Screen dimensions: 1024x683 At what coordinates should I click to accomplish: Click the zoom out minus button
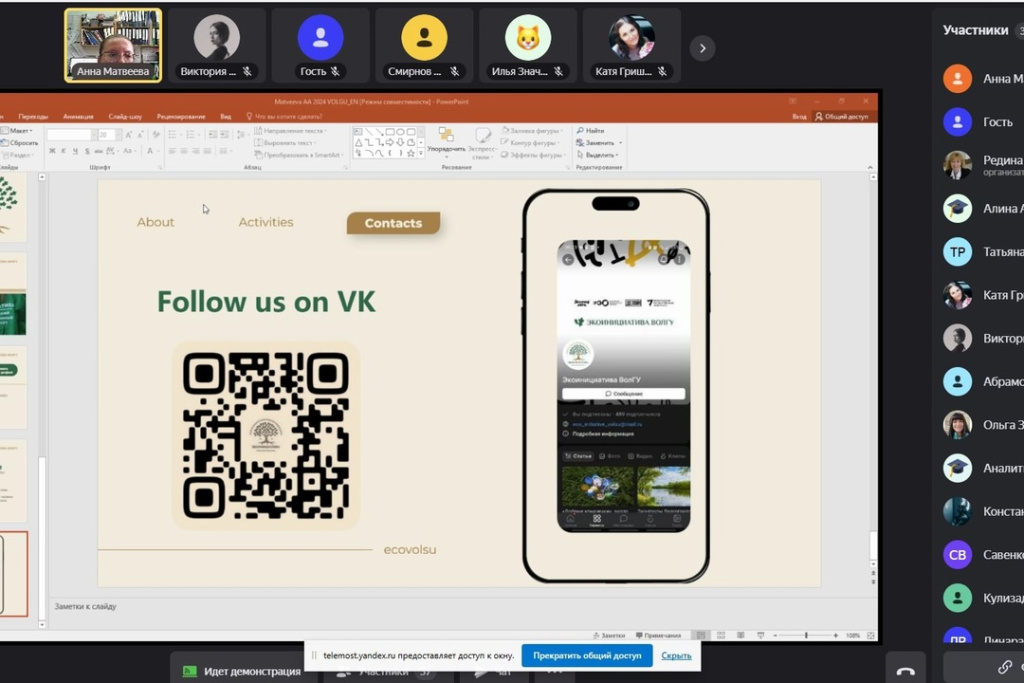coord(775,635)
